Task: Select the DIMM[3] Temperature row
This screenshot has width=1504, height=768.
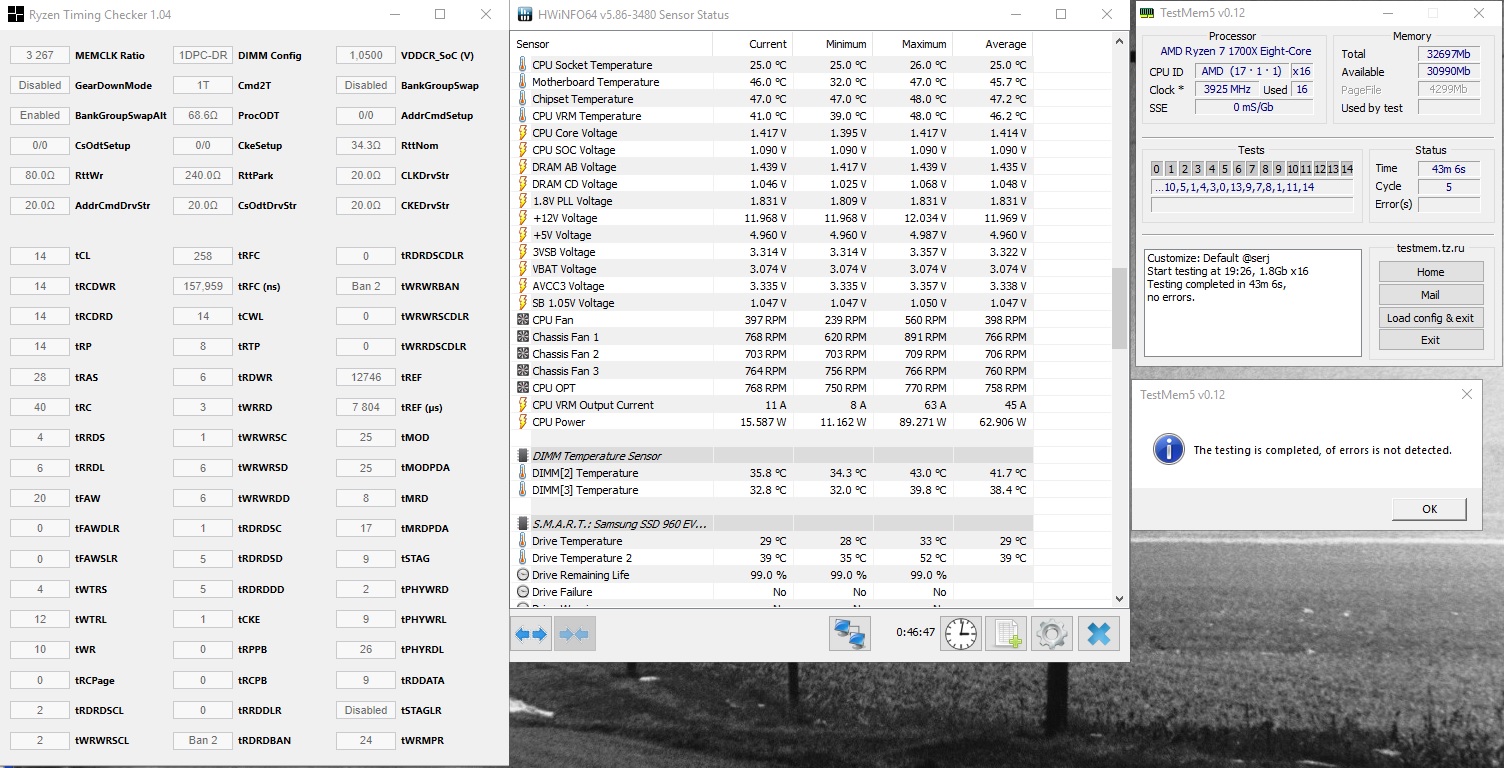Action: click(771, 490)
